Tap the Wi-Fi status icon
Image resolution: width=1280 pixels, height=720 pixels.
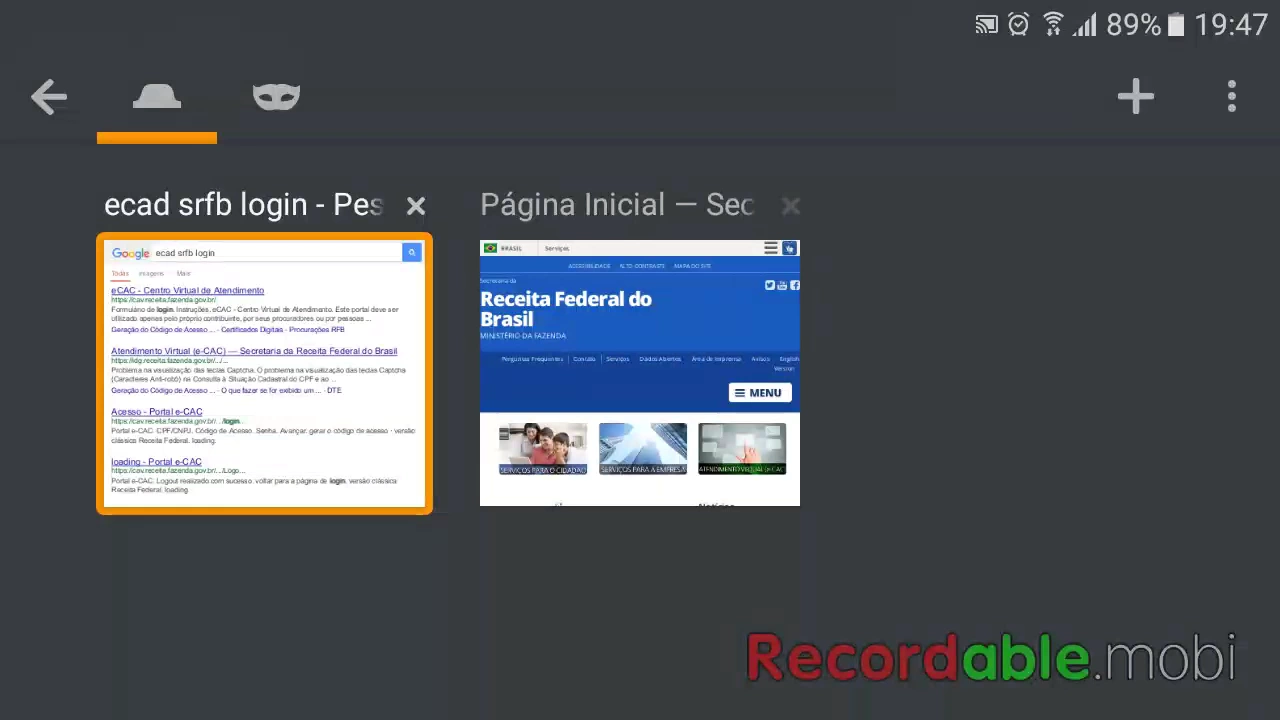[1052, 25]
